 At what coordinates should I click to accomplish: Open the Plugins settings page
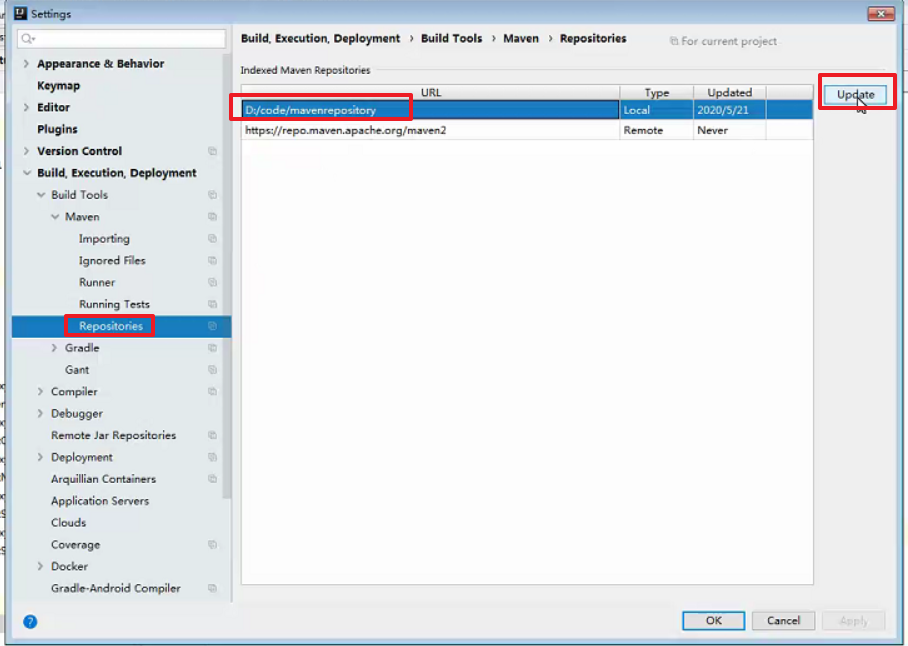[57, 129]
